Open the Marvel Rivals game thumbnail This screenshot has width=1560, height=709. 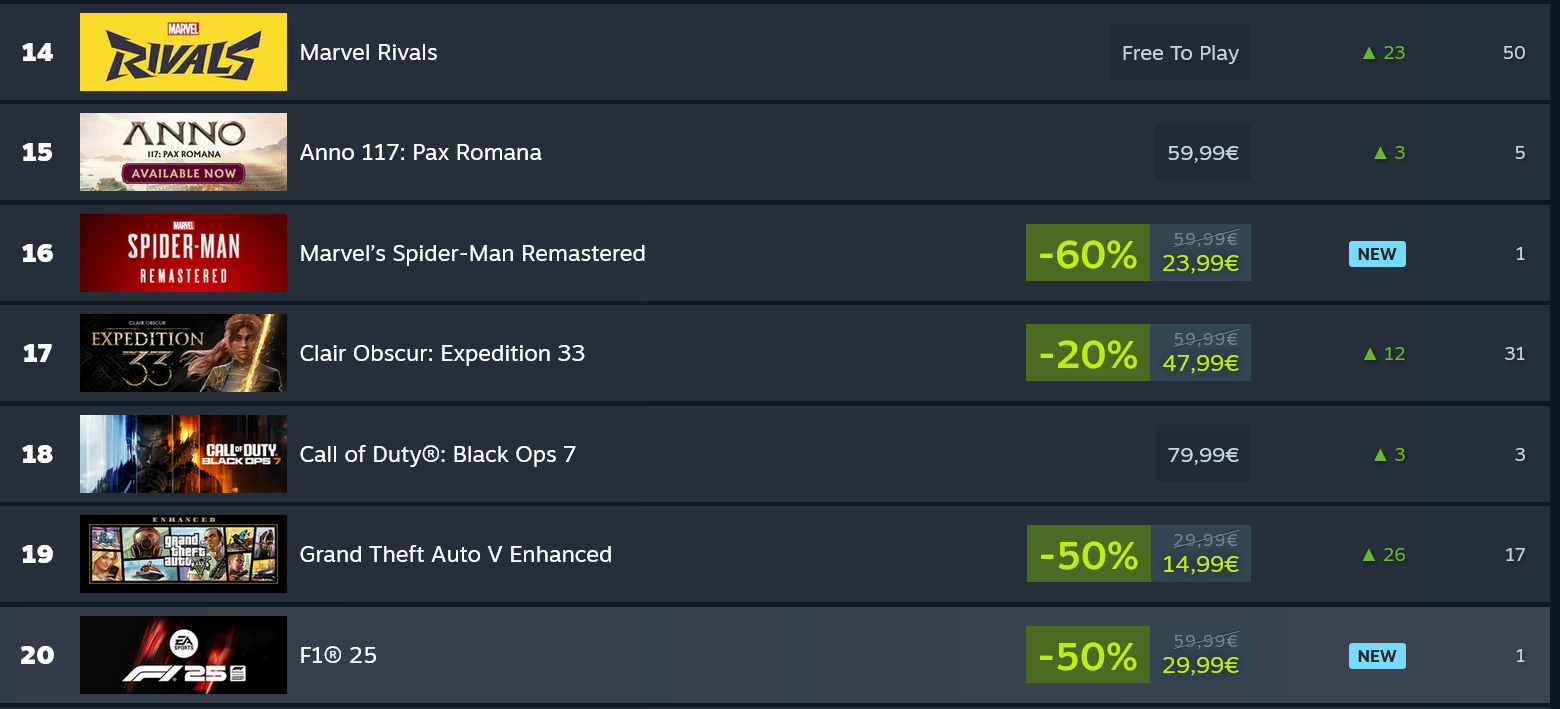(x=183, y=52)
